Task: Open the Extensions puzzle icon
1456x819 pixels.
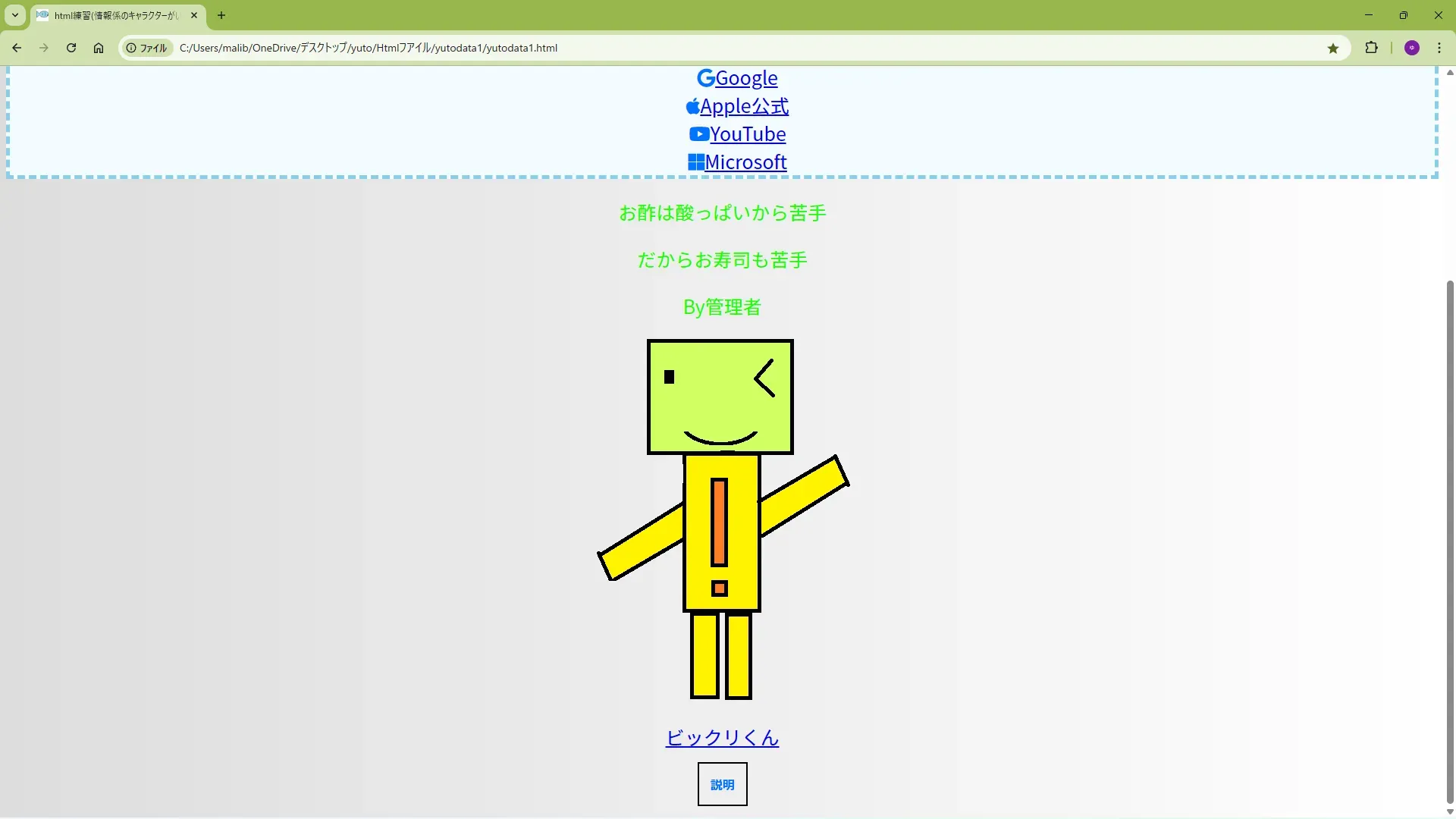Action: point(1371,48)
